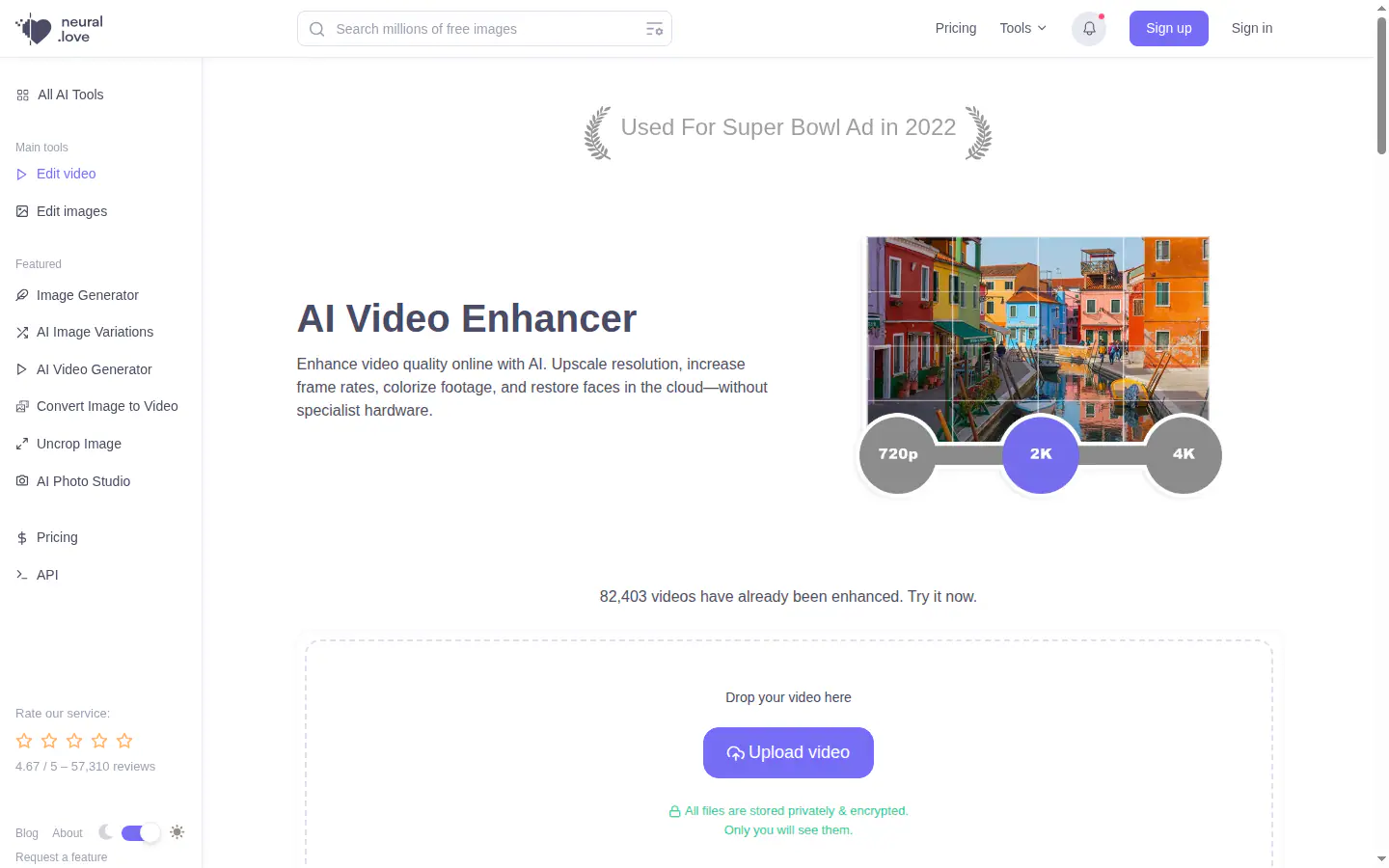Open notifications bell
The height and width of the screenshot is (868, 1389).
tap(1089, 29)
